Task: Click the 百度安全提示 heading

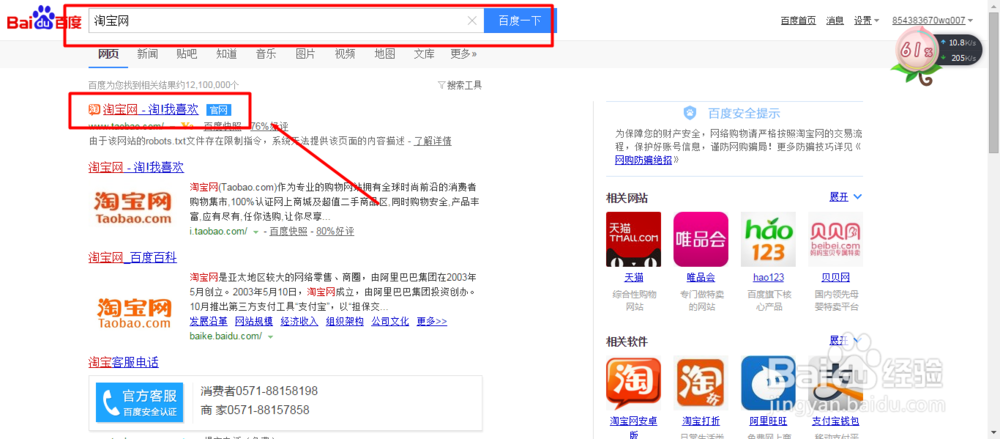Action: [744, 114]
